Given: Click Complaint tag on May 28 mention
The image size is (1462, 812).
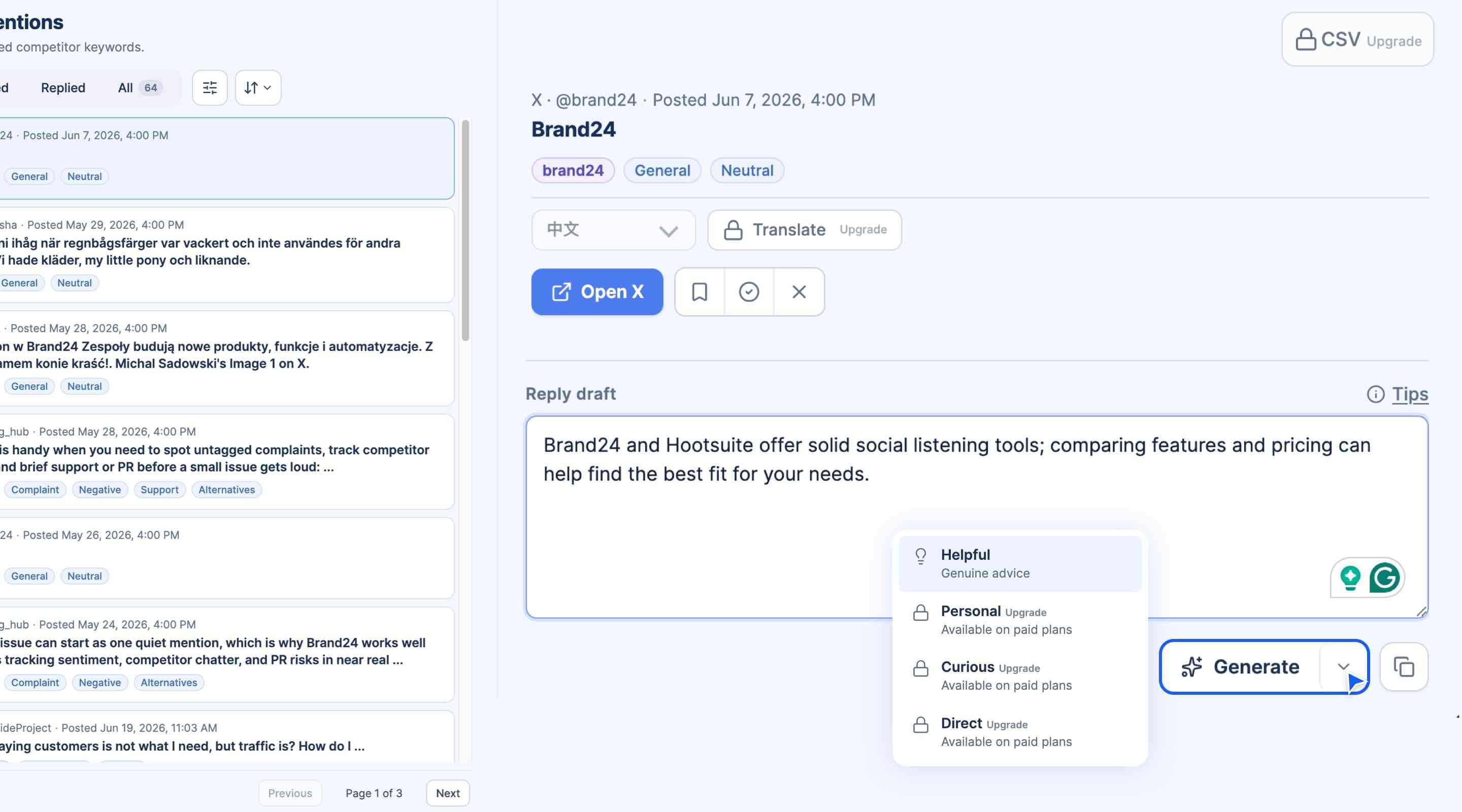Looking at the screenshot, I should click(x=35, y=490).
